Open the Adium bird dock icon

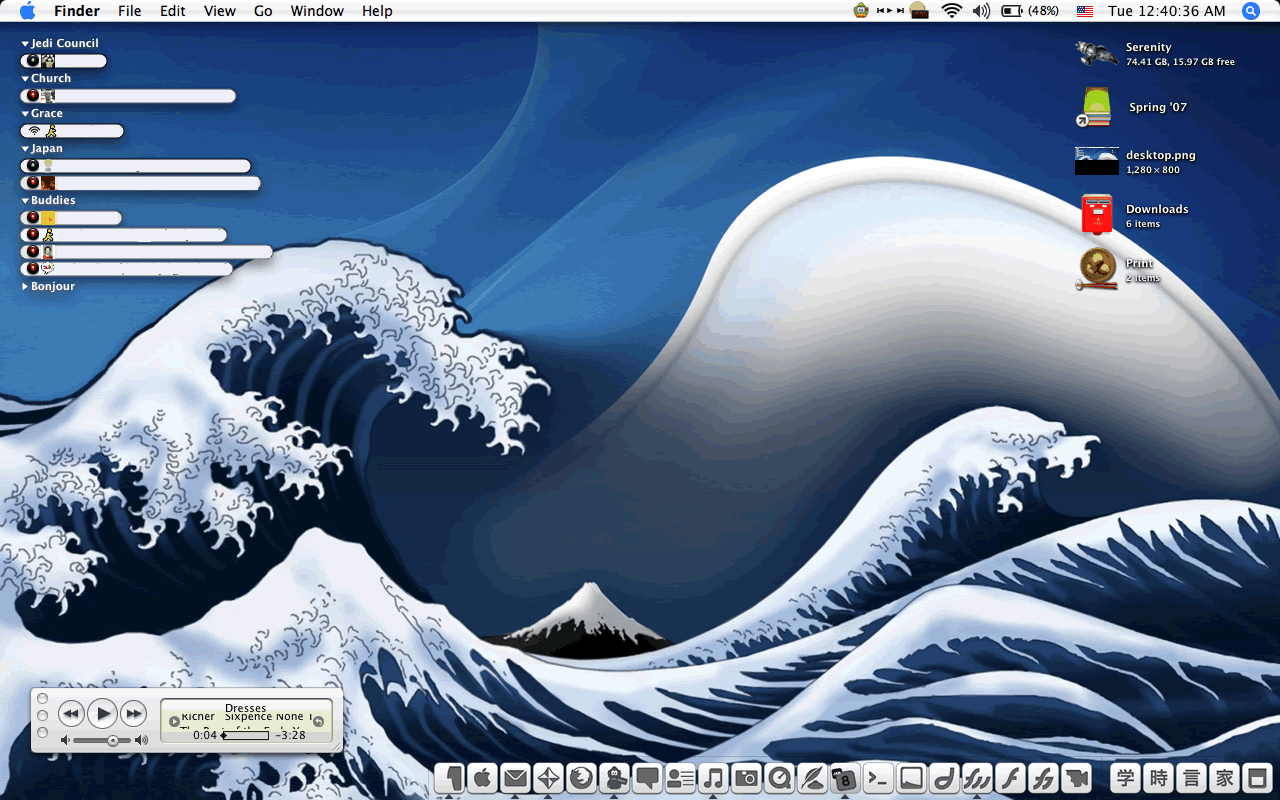coord(614,777)
